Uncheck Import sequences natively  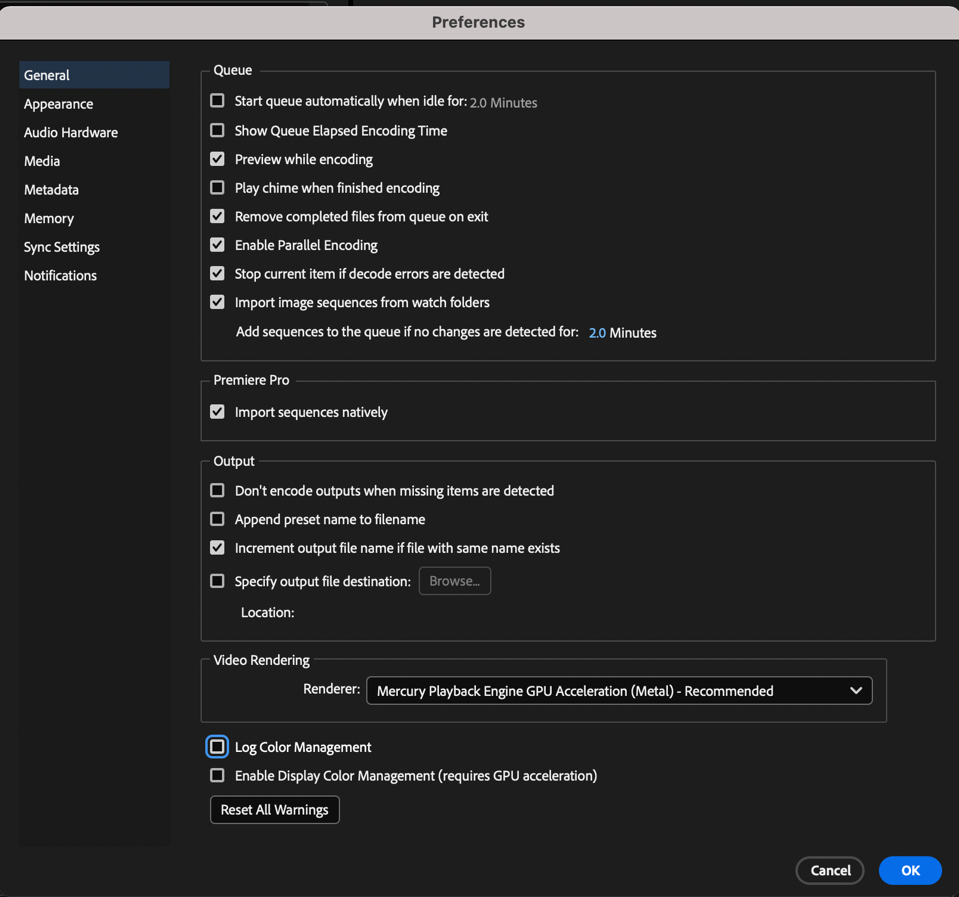217,410
